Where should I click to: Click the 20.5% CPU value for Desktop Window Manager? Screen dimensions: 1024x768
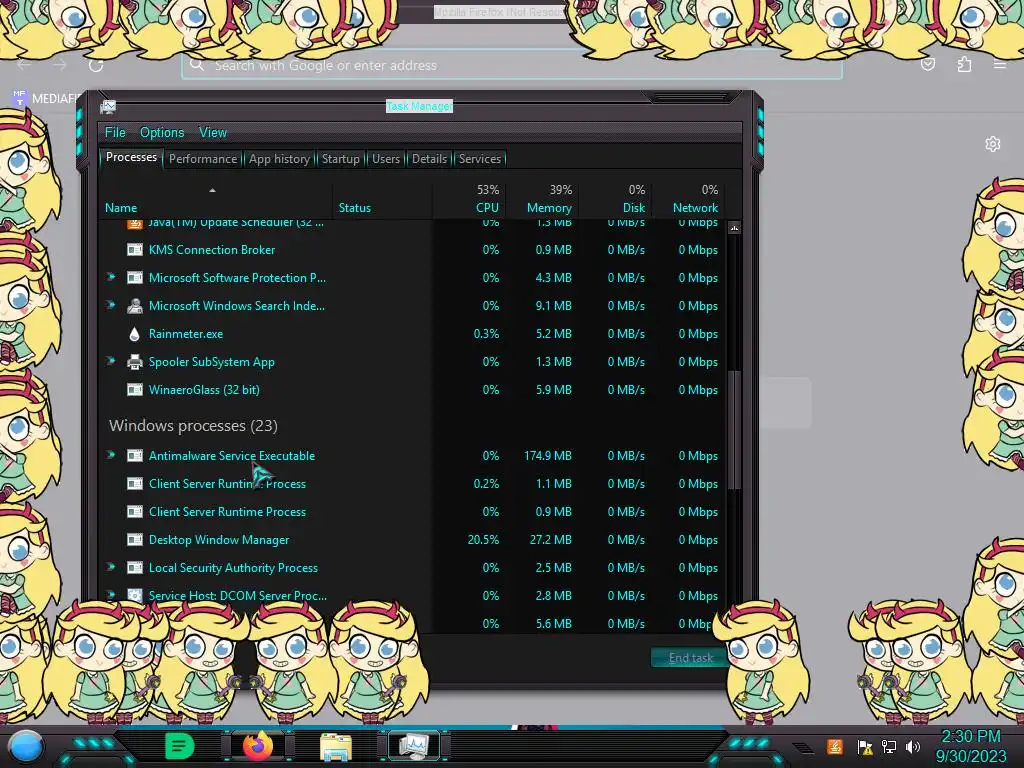(483, 540)
